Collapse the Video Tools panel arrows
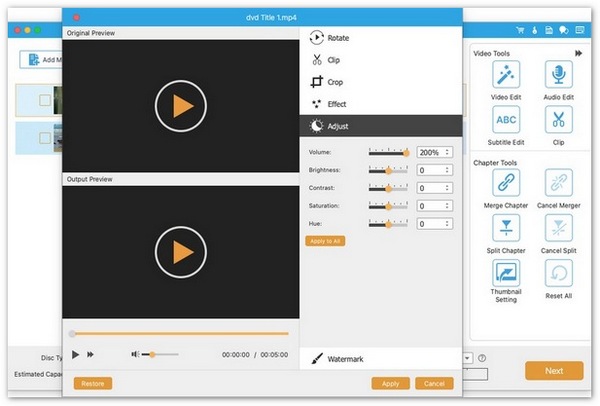Image resolution: width=600 pixels, height=406 pixels. tap(578, 53)
